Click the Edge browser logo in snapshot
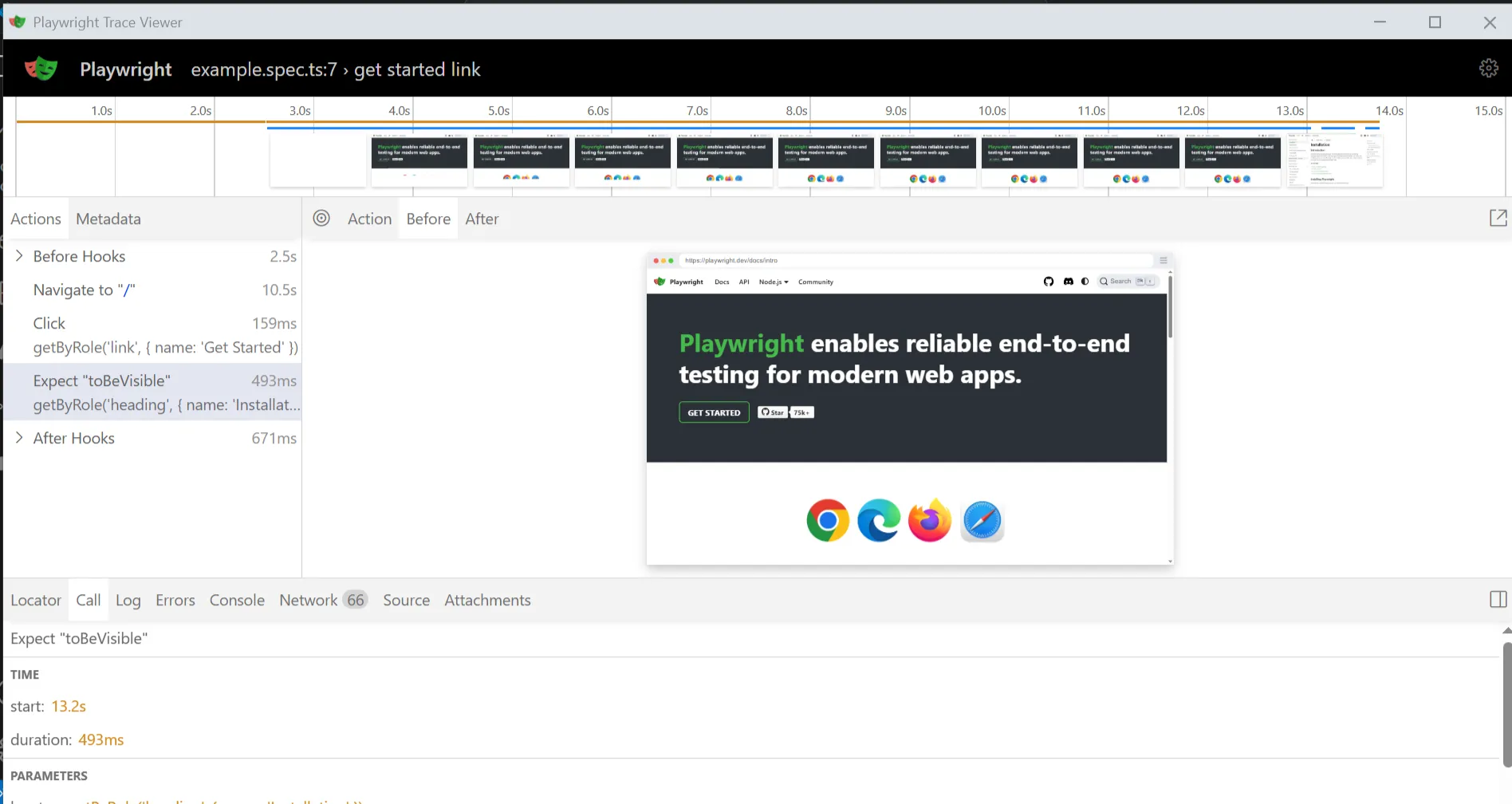The height and width of the screenshot is (804, 1512). [x=879, y=521]
